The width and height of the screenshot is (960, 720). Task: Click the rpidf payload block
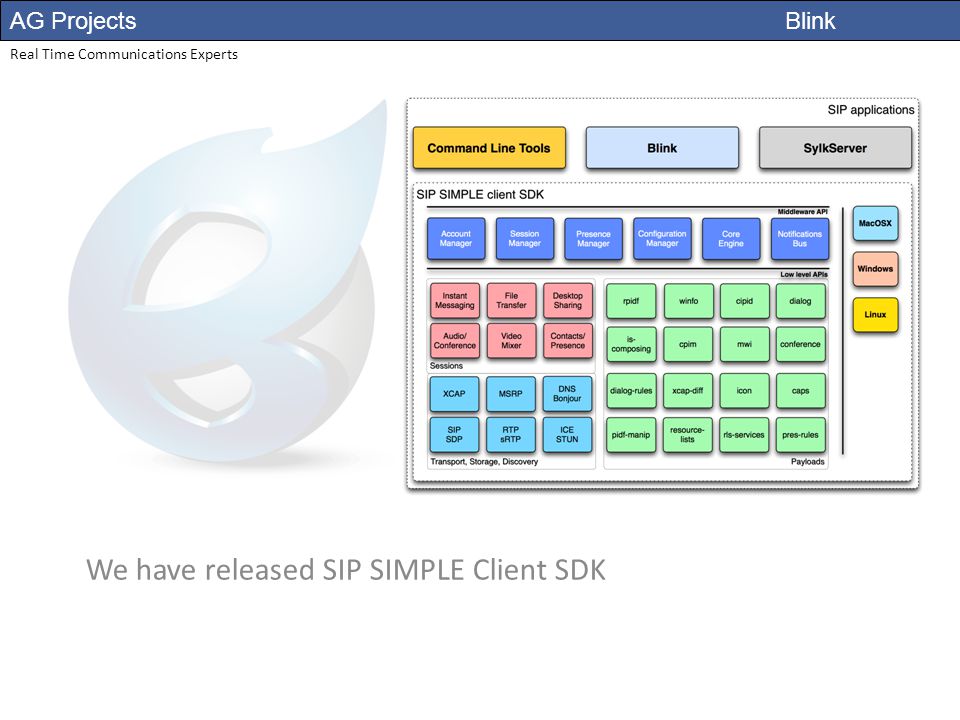point(631,301)
